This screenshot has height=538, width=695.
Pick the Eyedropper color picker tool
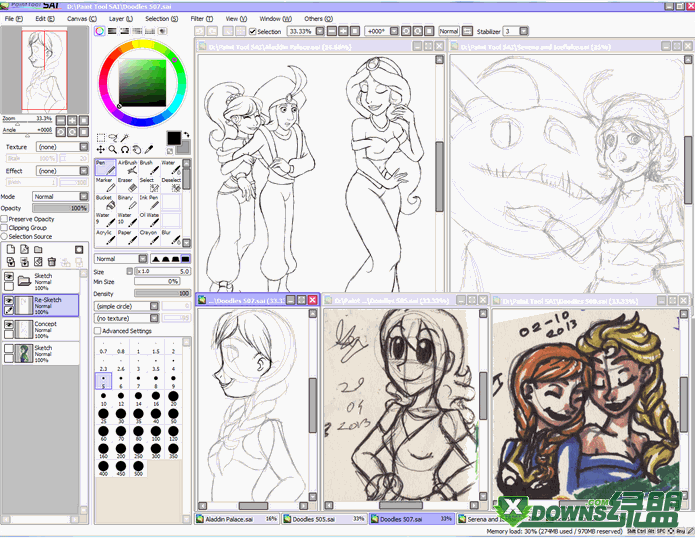click(149, 149)
